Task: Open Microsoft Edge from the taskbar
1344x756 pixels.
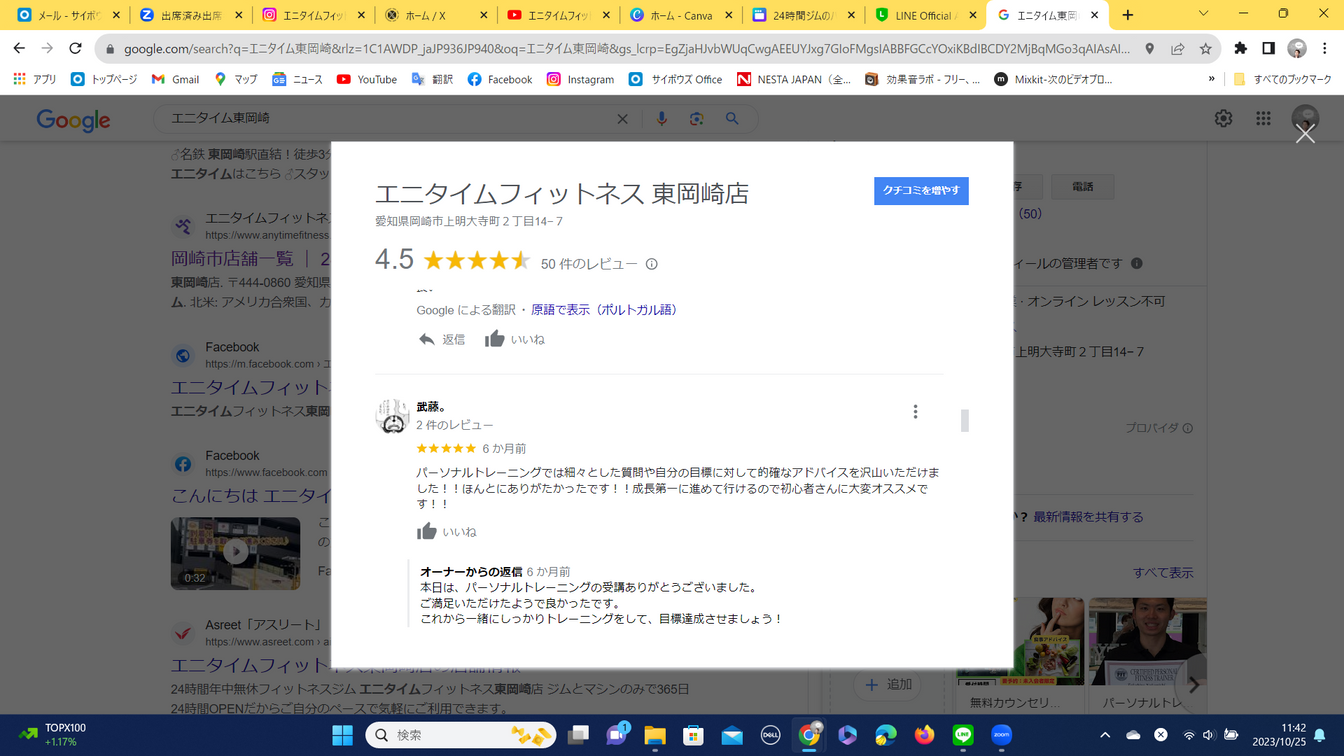Action: [x=886, y=735]
